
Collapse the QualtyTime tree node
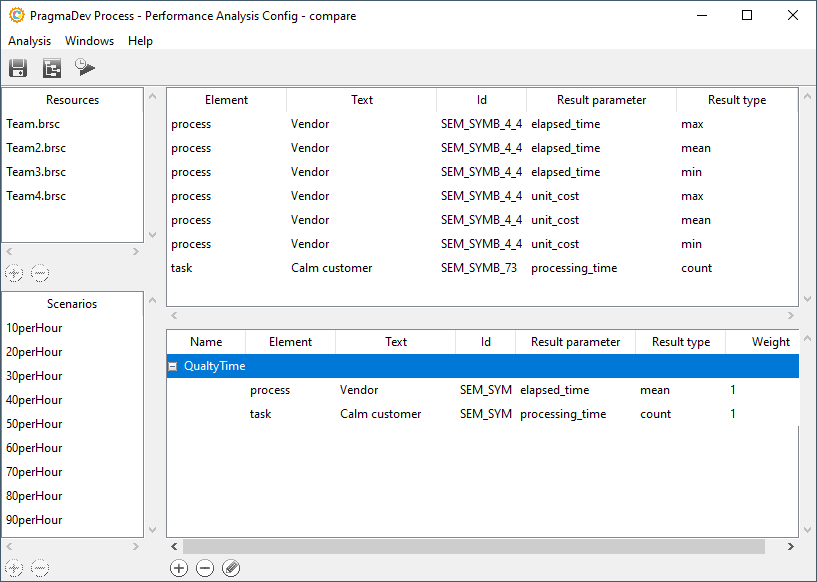(173, 366)
